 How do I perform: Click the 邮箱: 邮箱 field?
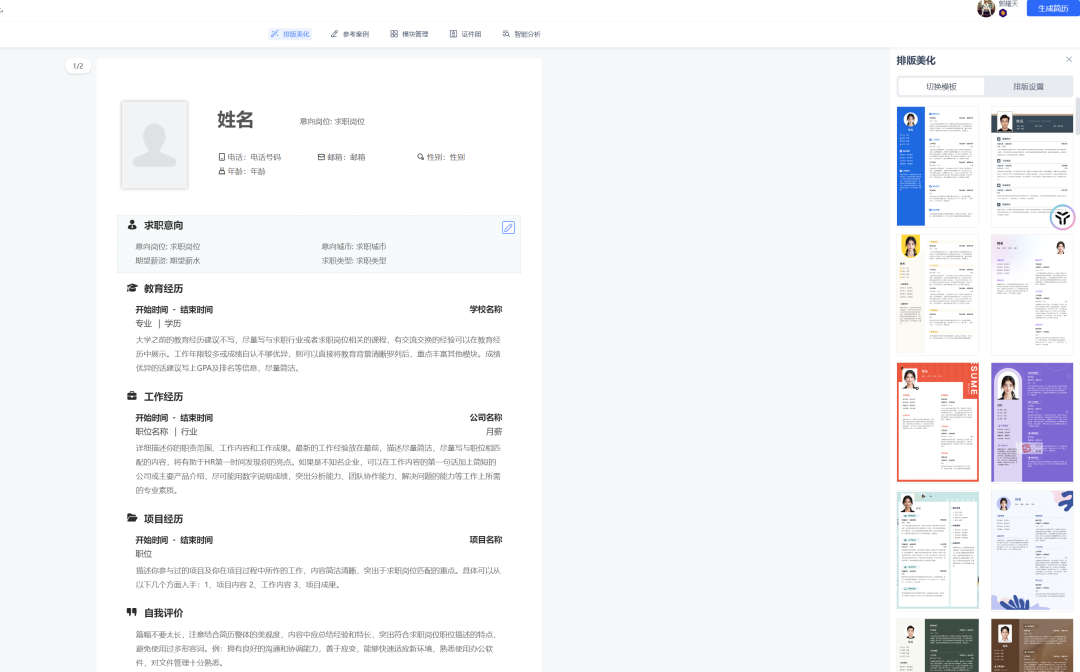pos(341,157)
